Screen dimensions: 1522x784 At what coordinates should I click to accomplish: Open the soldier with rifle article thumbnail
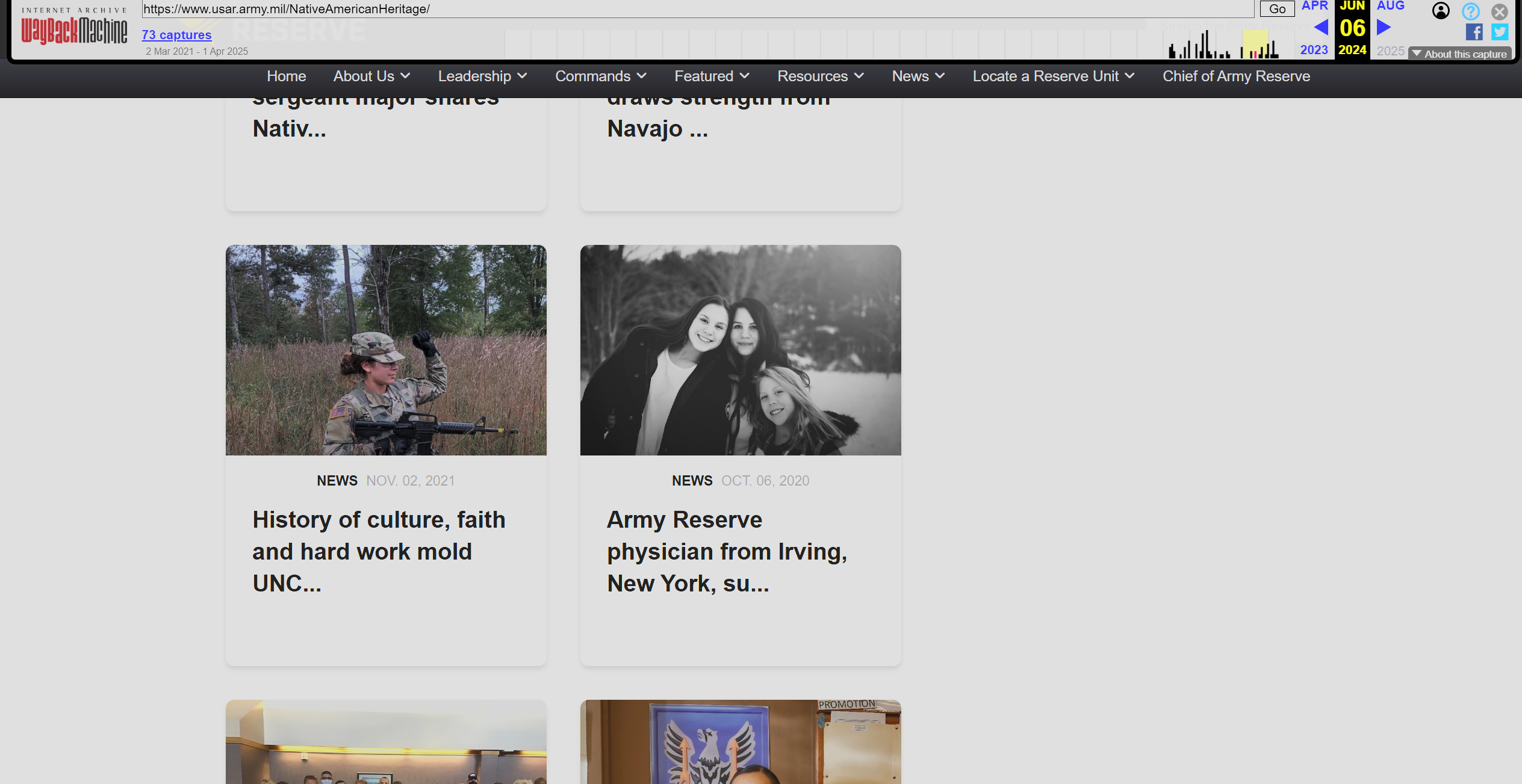click(386, 350)
